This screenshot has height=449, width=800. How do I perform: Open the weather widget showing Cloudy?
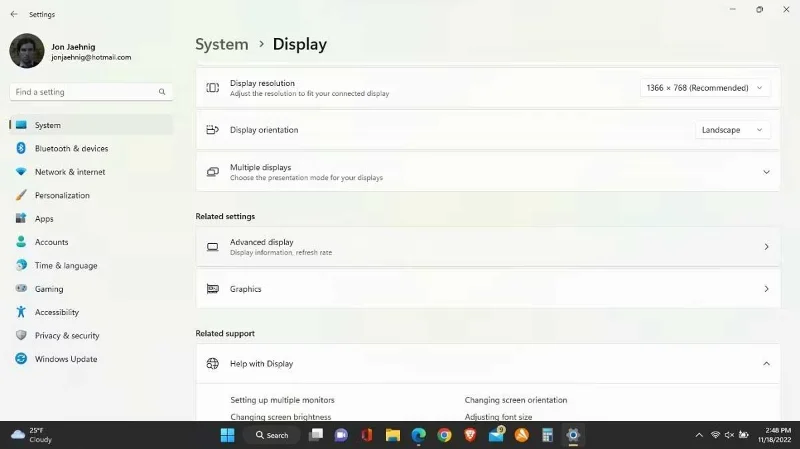point(32,435)
